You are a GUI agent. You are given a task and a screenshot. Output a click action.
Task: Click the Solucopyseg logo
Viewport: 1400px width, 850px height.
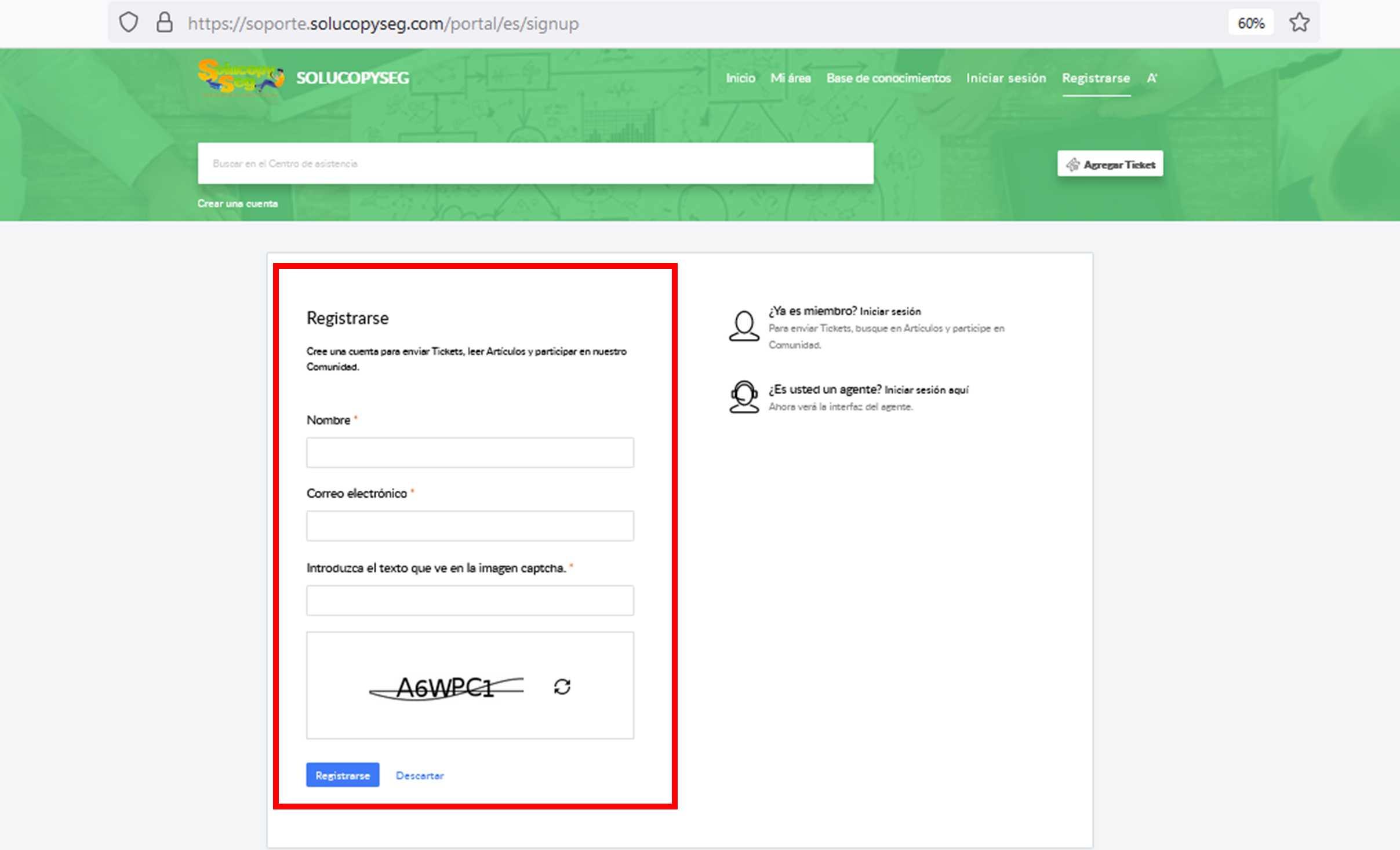click(x=241, y=77)
